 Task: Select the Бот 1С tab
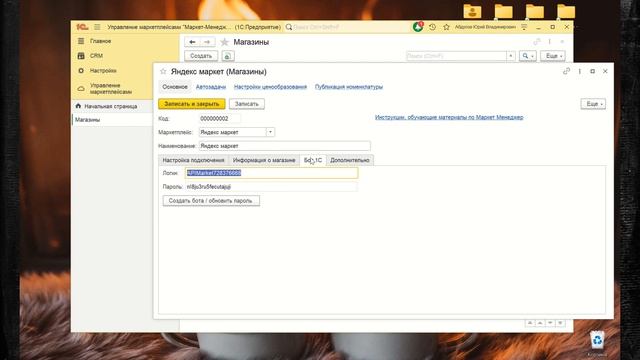(x=313, y=160)
